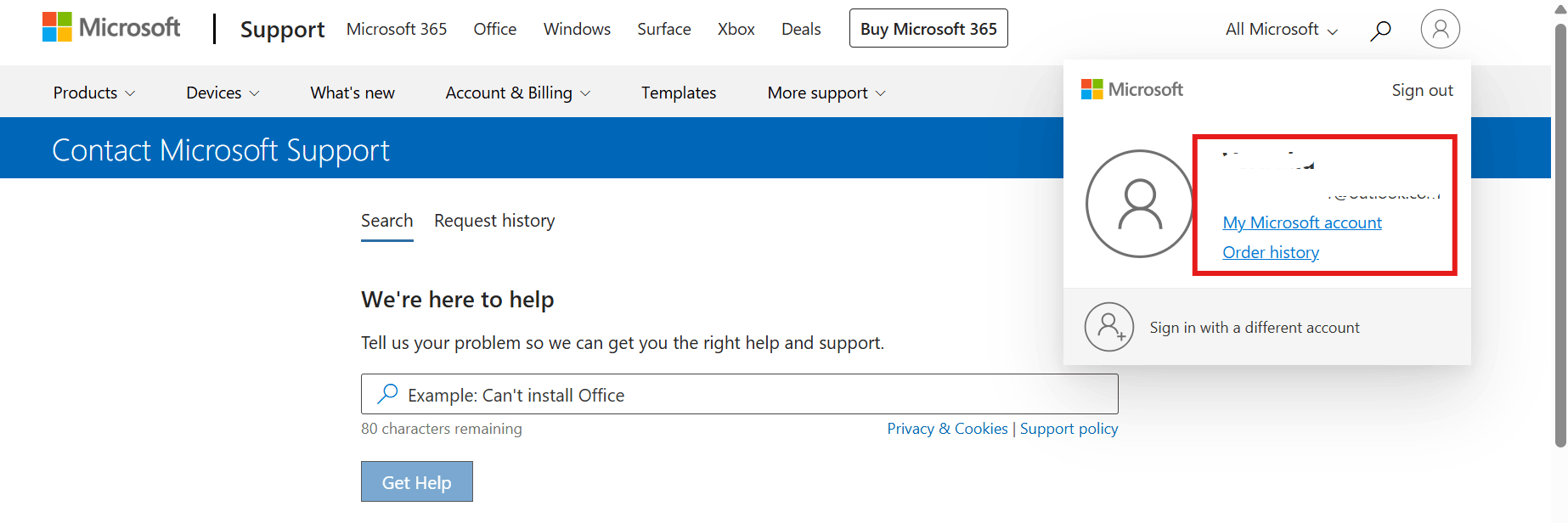Open the Templates menu item
Screen dimensions: 1568x523
coord(679,93)
